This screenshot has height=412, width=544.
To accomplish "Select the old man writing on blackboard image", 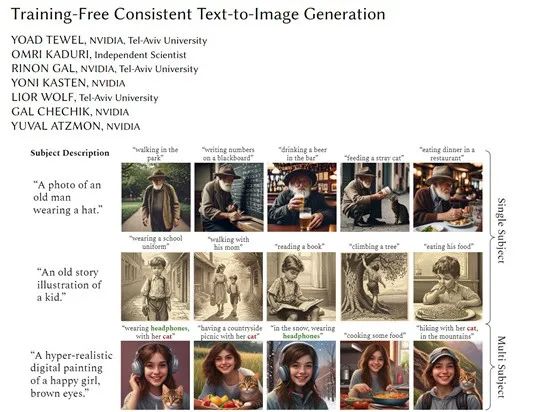I will tap(229, 197).
